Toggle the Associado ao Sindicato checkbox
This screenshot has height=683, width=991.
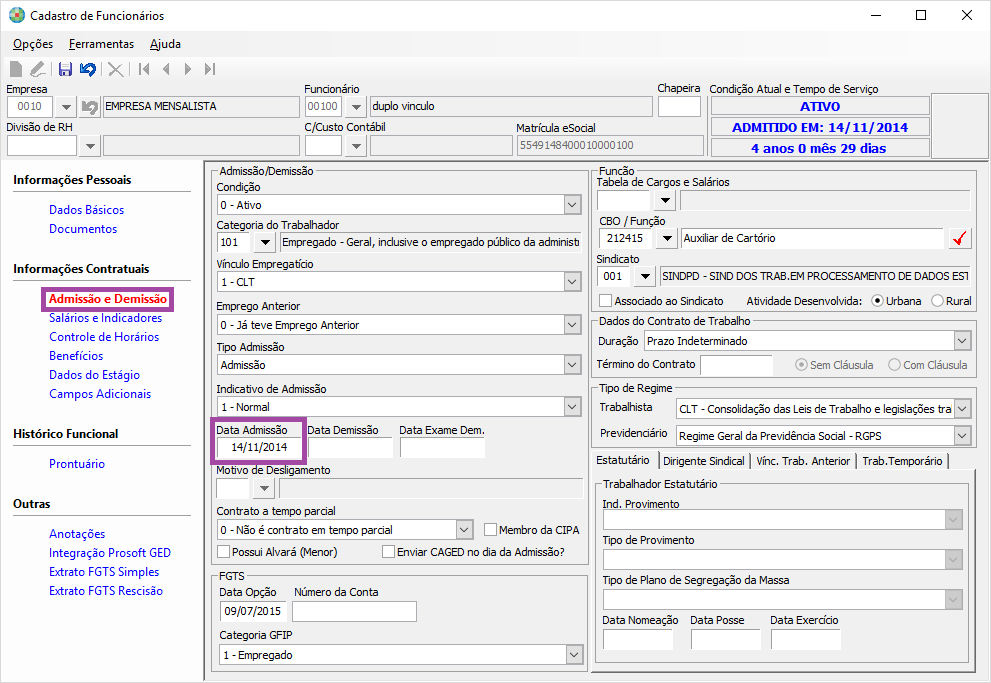pos(605,301)
